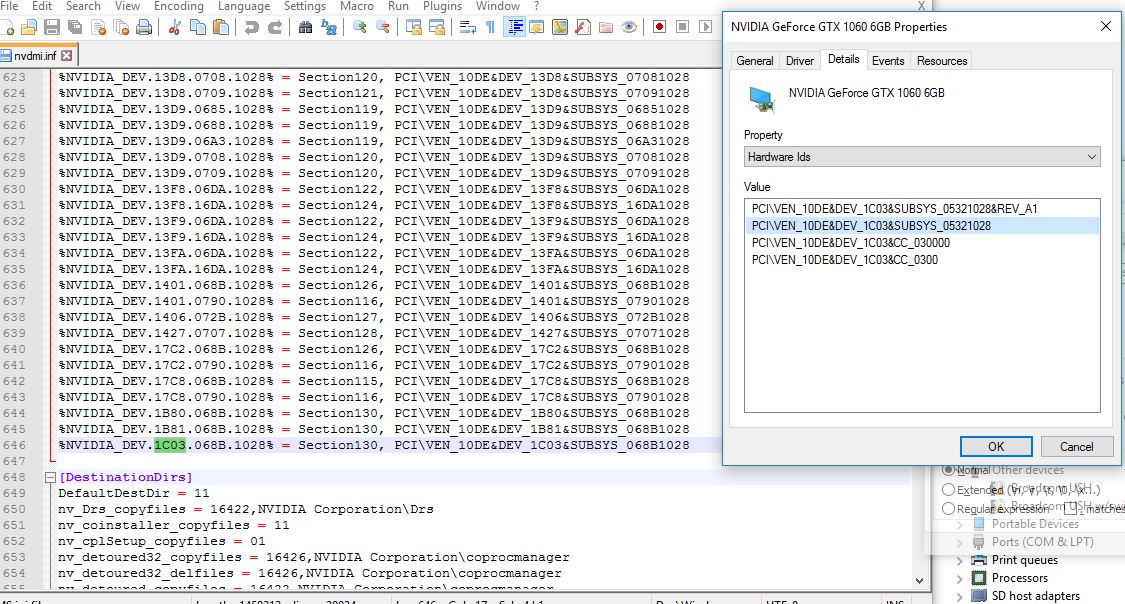Select the Normal search mode radio button

point(949,471)
